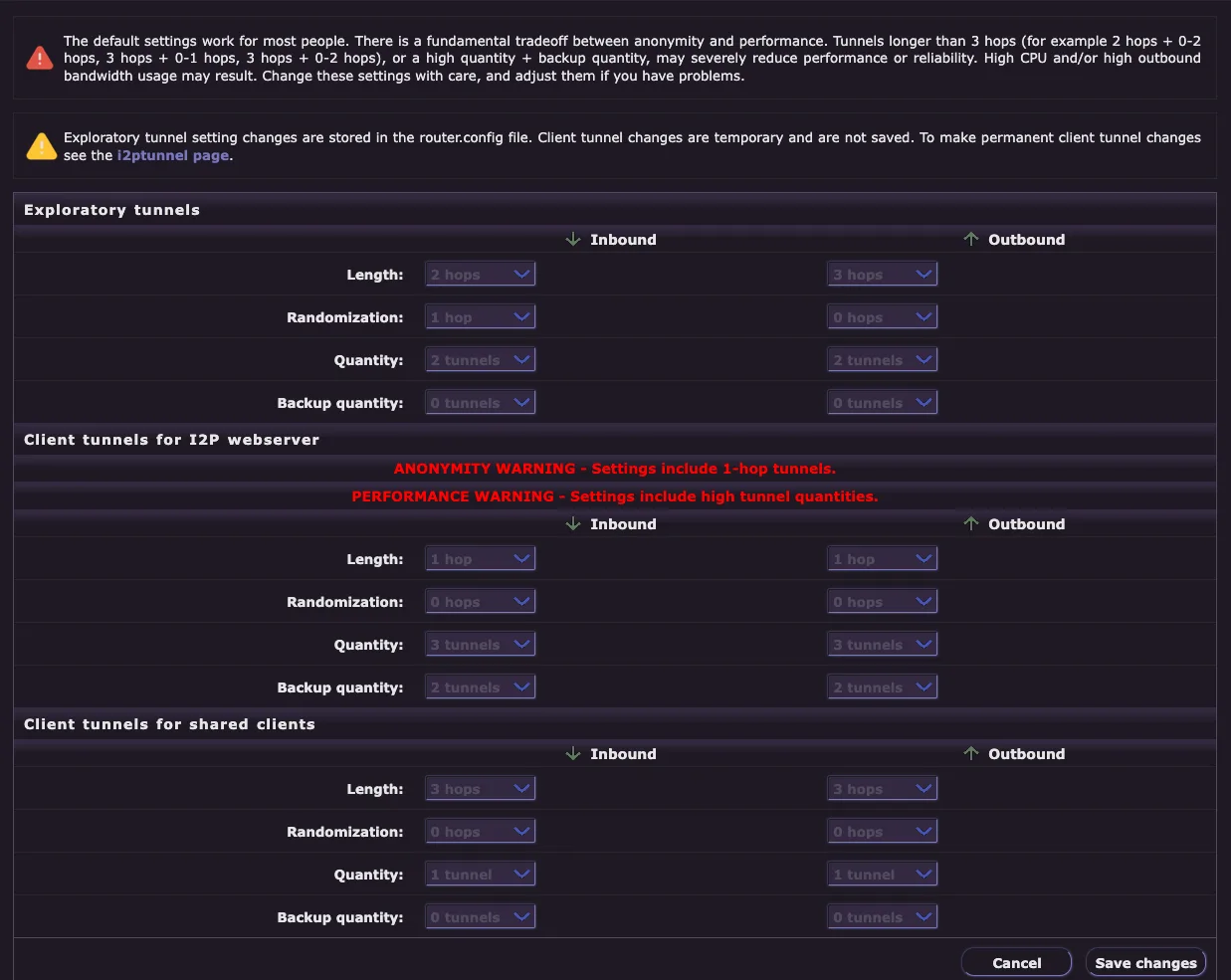
Task: Open the webserver outbound Backup quantity dropdown
Action: pos(882,686)
